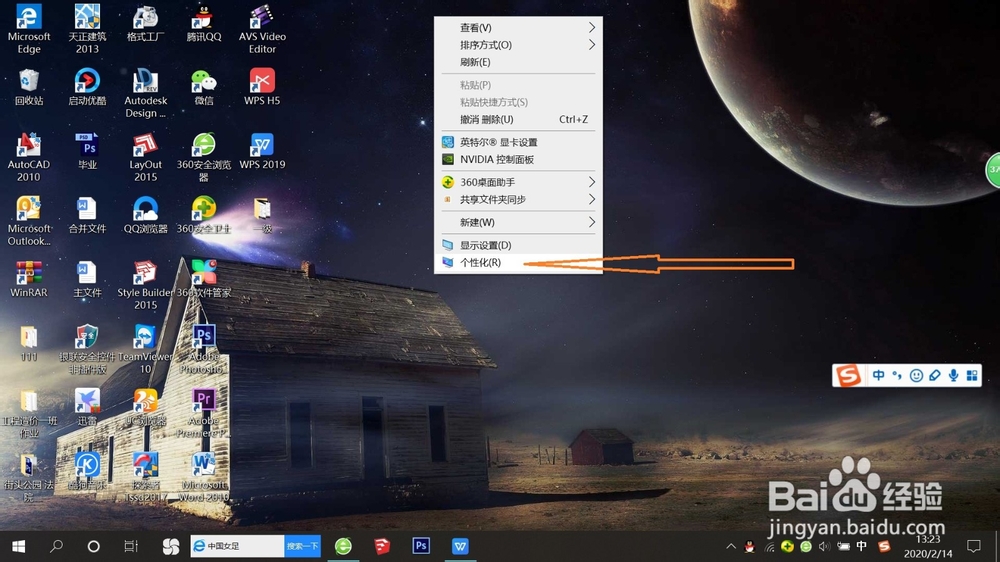Choose 撤消 删除(U) menu entry
The height and width of the screenshot is (562, 1000).
(518, 119)
